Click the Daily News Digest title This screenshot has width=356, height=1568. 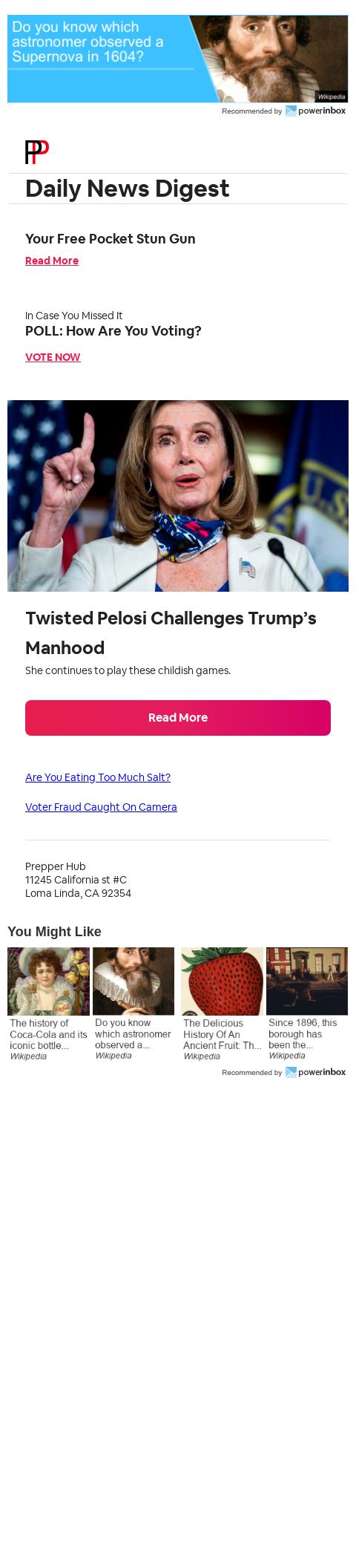pos(128,189)
